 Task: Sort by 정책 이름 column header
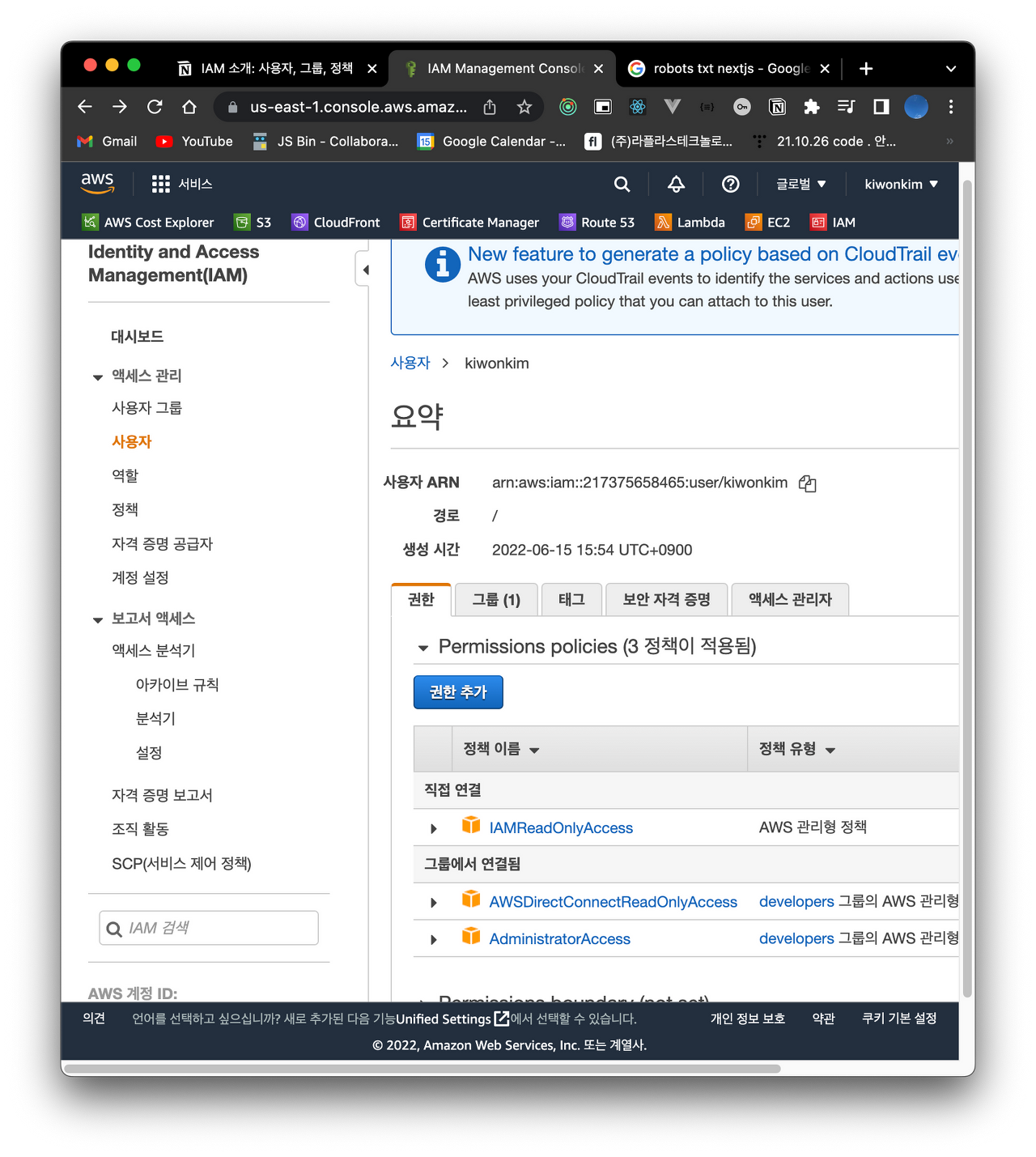point(501,749)
